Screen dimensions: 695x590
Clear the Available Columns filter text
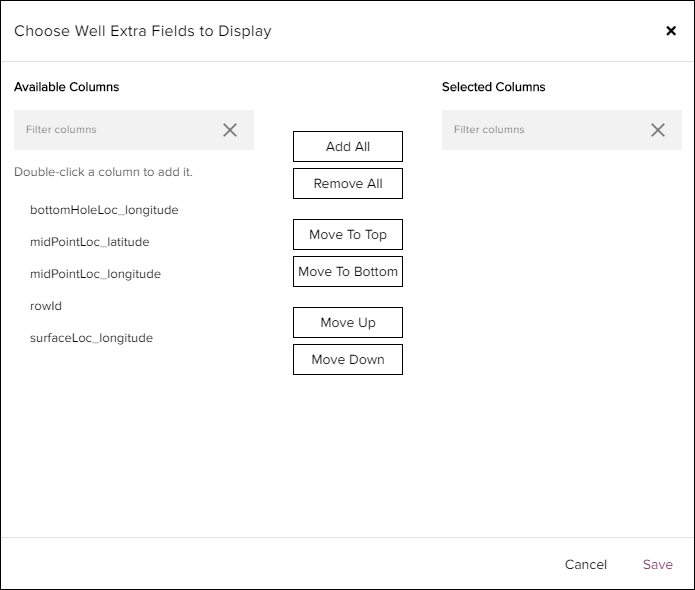coord(230,130)
